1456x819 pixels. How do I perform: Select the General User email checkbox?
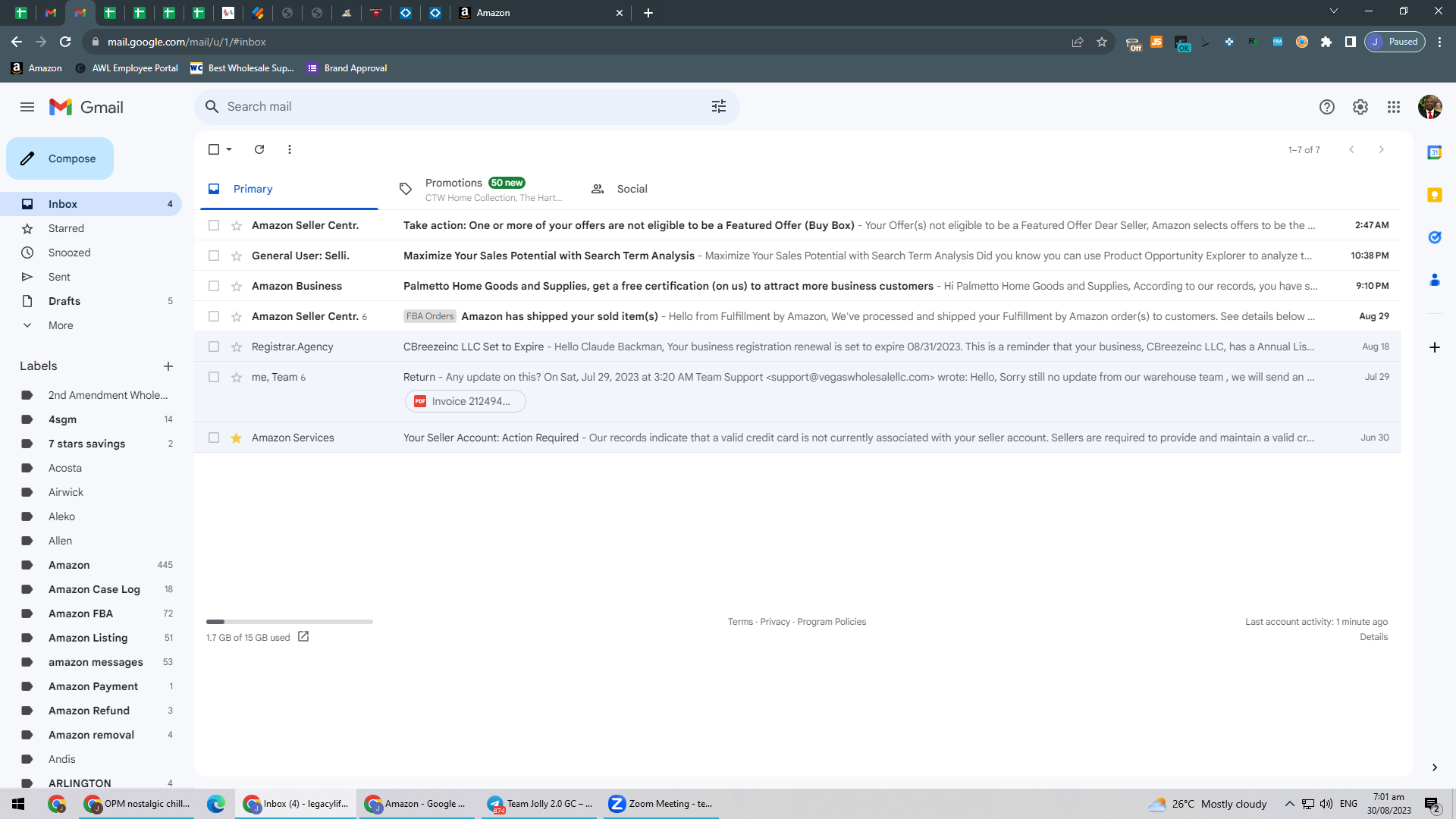pos(214,256)
